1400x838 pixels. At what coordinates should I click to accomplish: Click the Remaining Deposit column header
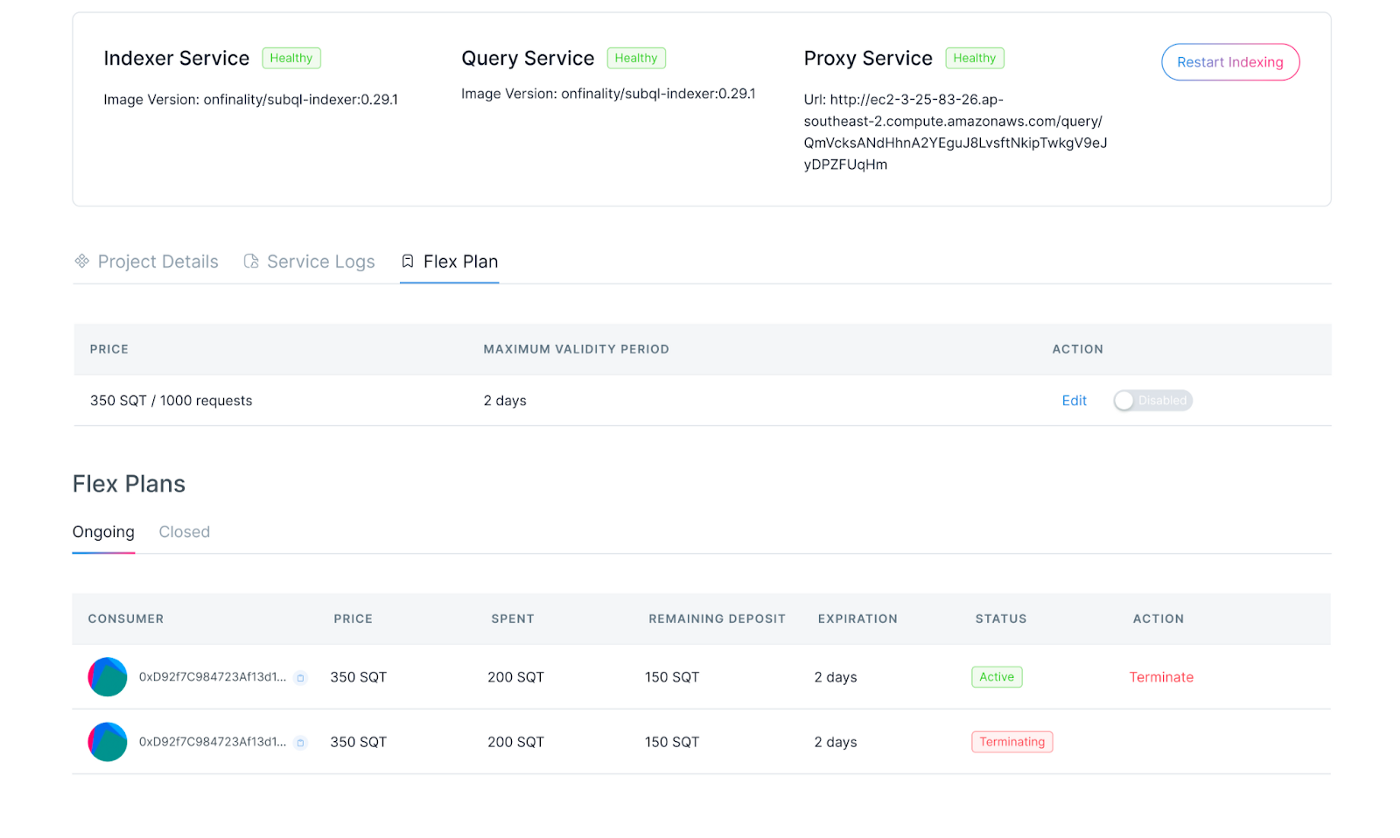click(717, 619)
